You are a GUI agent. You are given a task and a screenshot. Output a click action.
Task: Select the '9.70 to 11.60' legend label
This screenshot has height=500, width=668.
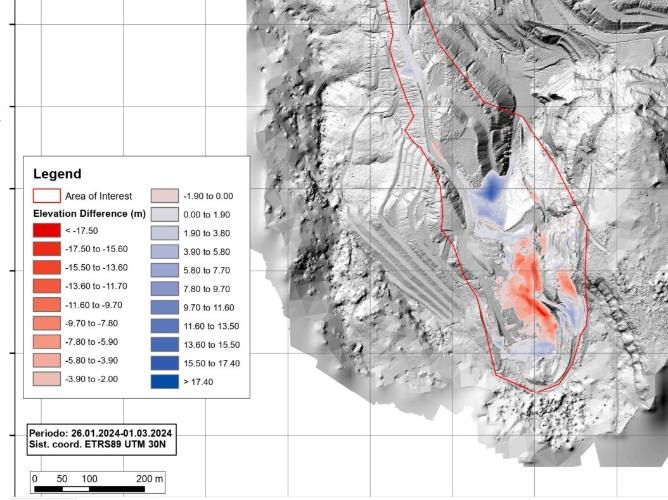[x=209, y=307]
